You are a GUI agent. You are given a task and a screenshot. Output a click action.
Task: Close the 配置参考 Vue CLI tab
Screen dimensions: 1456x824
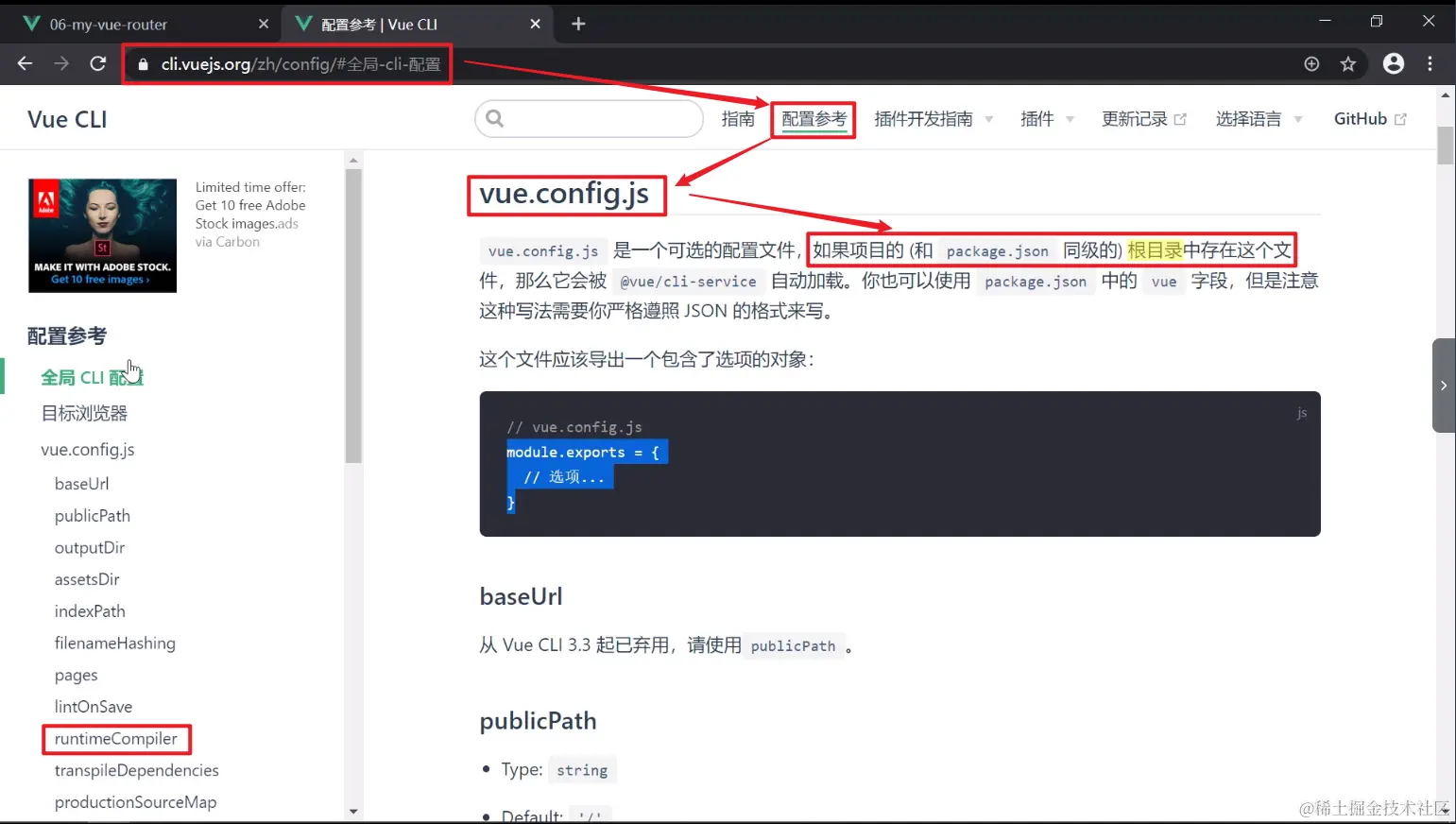click(x=536, y=24)
